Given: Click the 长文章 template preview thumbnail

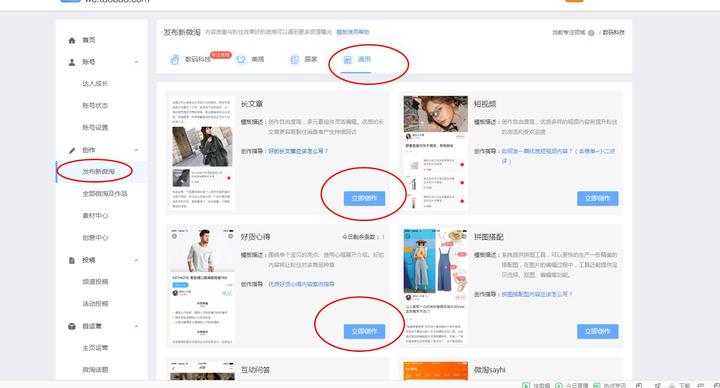Looking at the screenshot, I should 202,153.
